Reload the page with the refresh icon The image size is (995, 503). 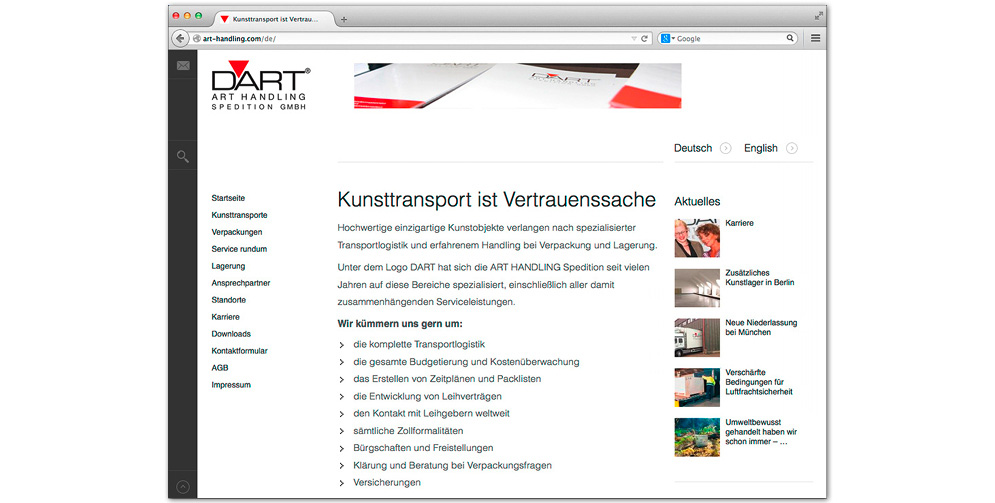pos(645,38)
